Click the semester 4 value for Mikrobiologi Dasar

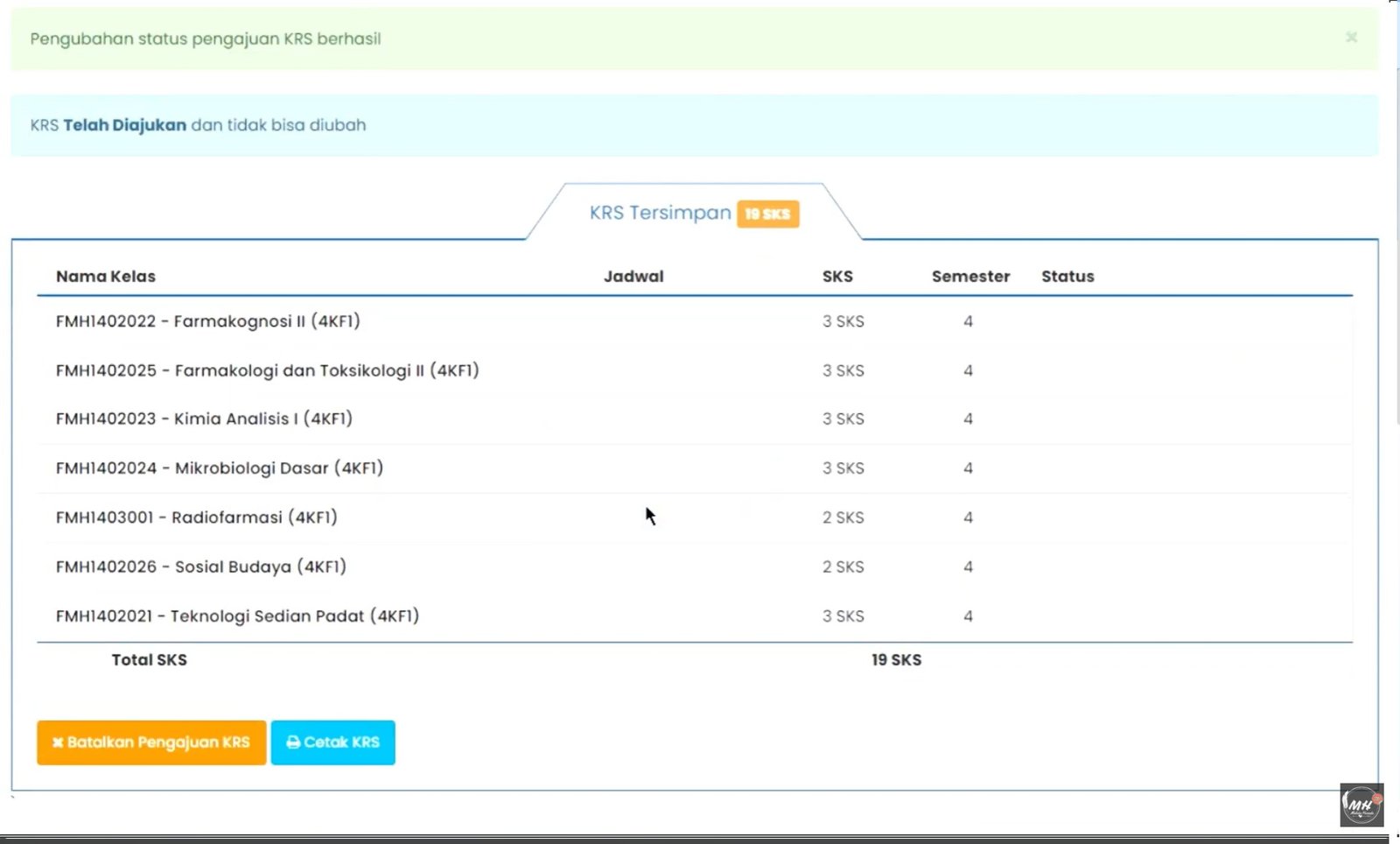click(x=968, y=468)
